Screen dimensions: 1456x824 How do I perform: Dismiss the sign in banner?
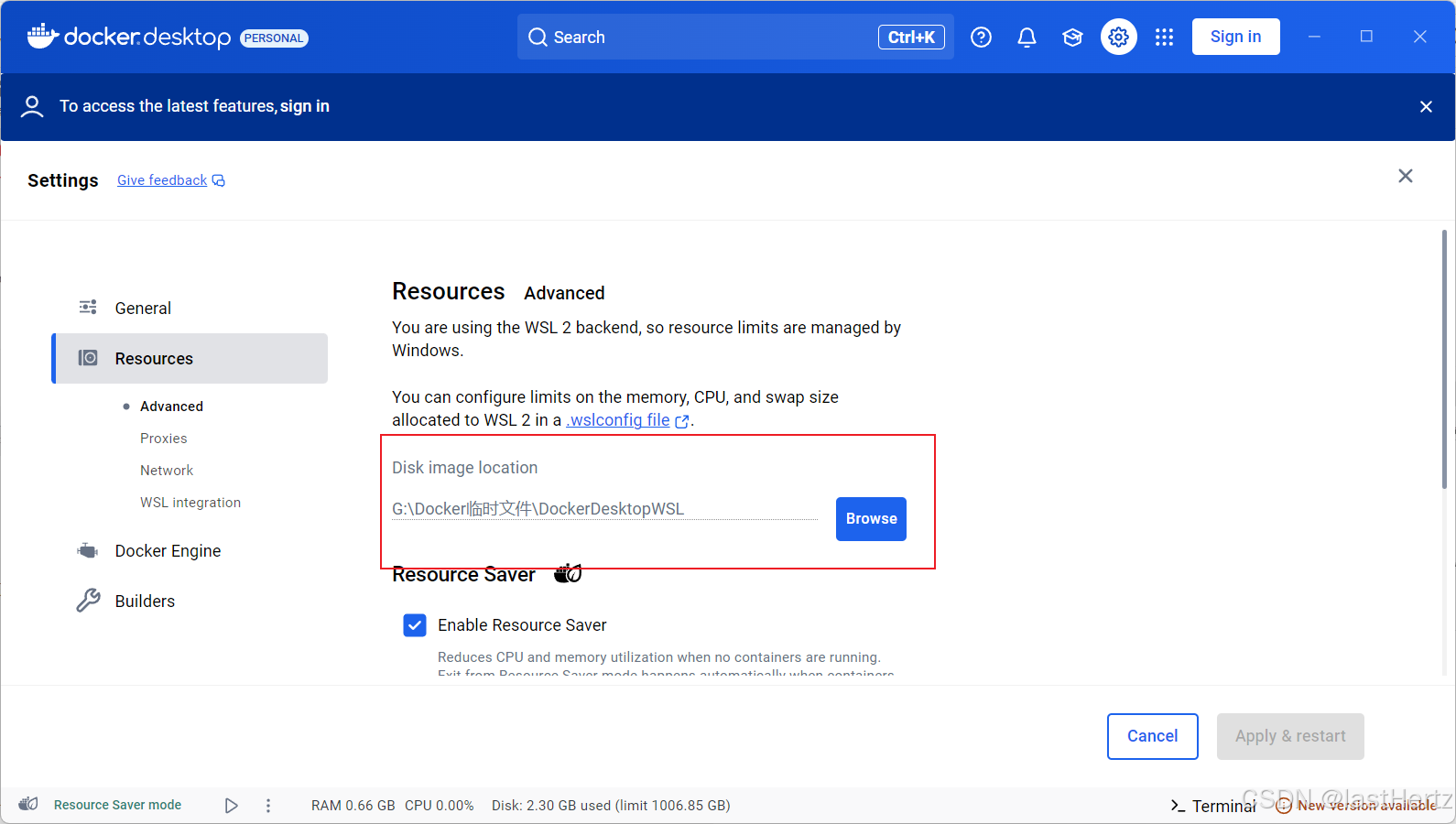pyautogui.click(x=1426, y=107)
